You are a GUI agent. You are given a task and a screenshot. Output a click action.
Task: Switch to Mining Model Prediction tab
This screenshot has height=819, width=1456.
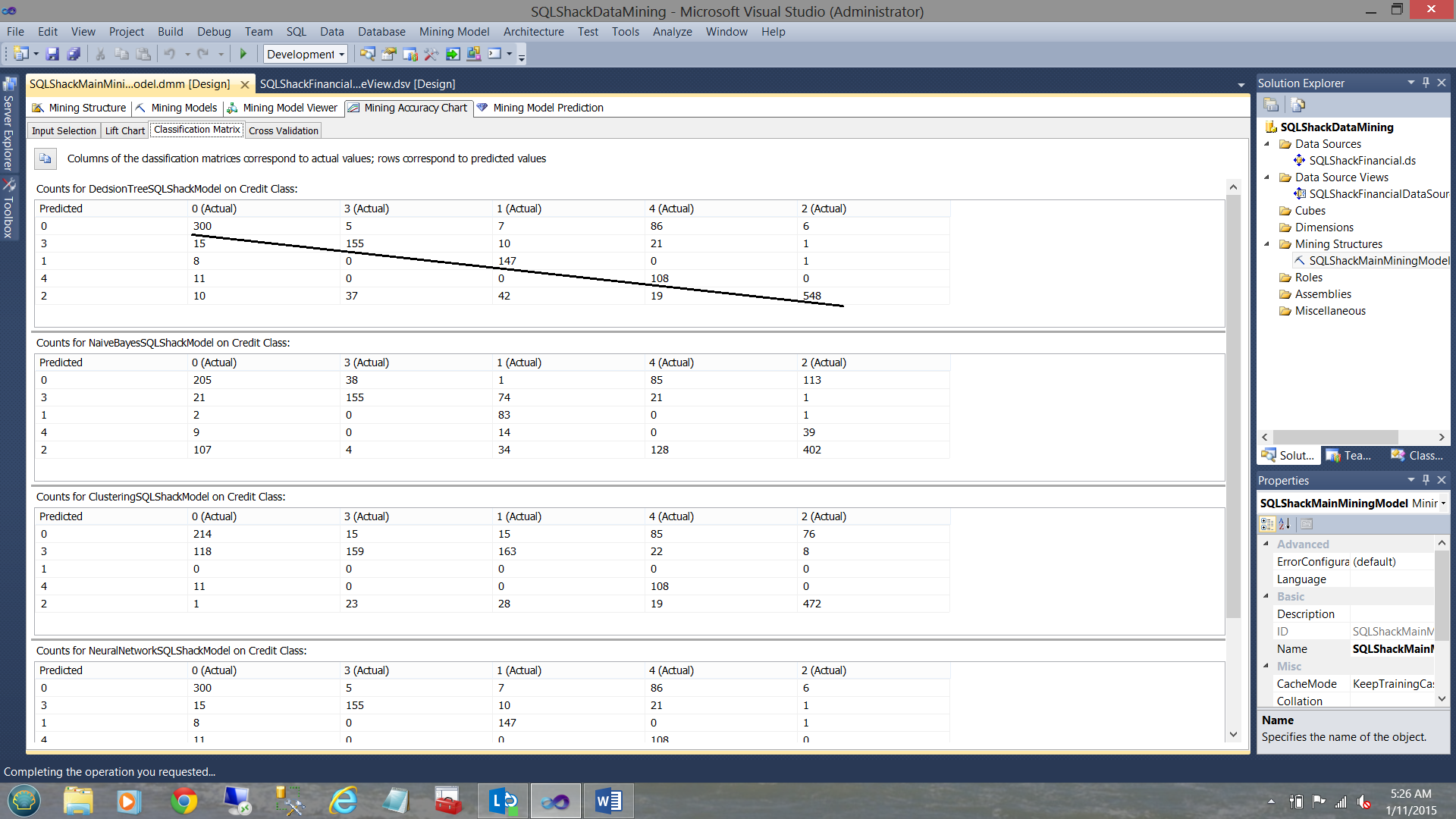click(x=548, y=108)
